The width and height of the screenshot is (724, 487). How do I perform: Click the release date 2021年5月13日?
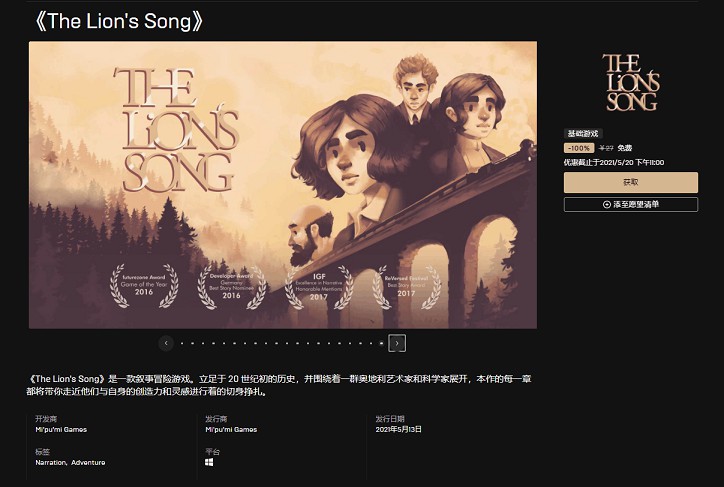pos(398,429)
